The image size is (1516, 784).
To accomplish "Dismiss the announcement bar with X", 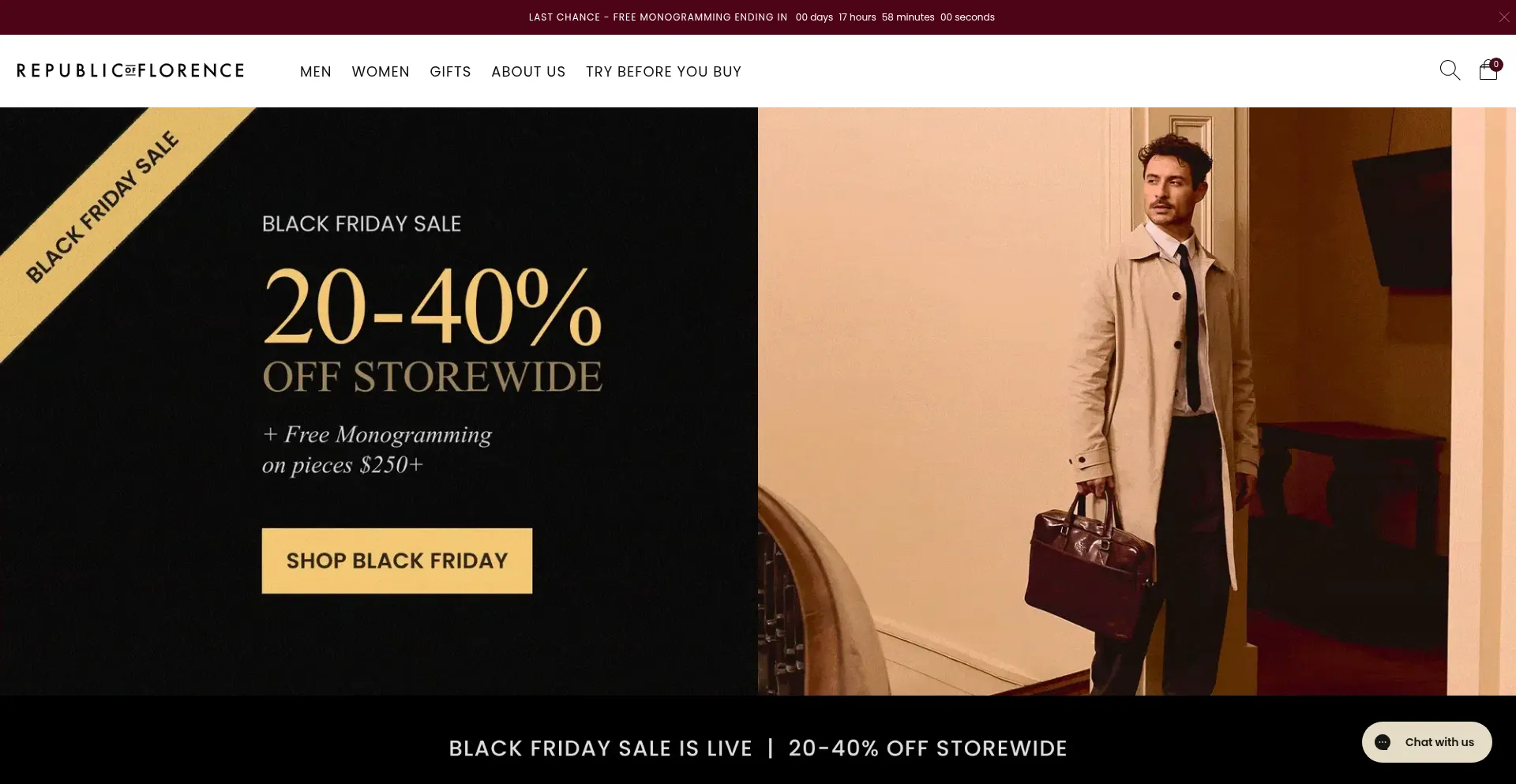I will pyautogui.click(x=1503, y=17).
